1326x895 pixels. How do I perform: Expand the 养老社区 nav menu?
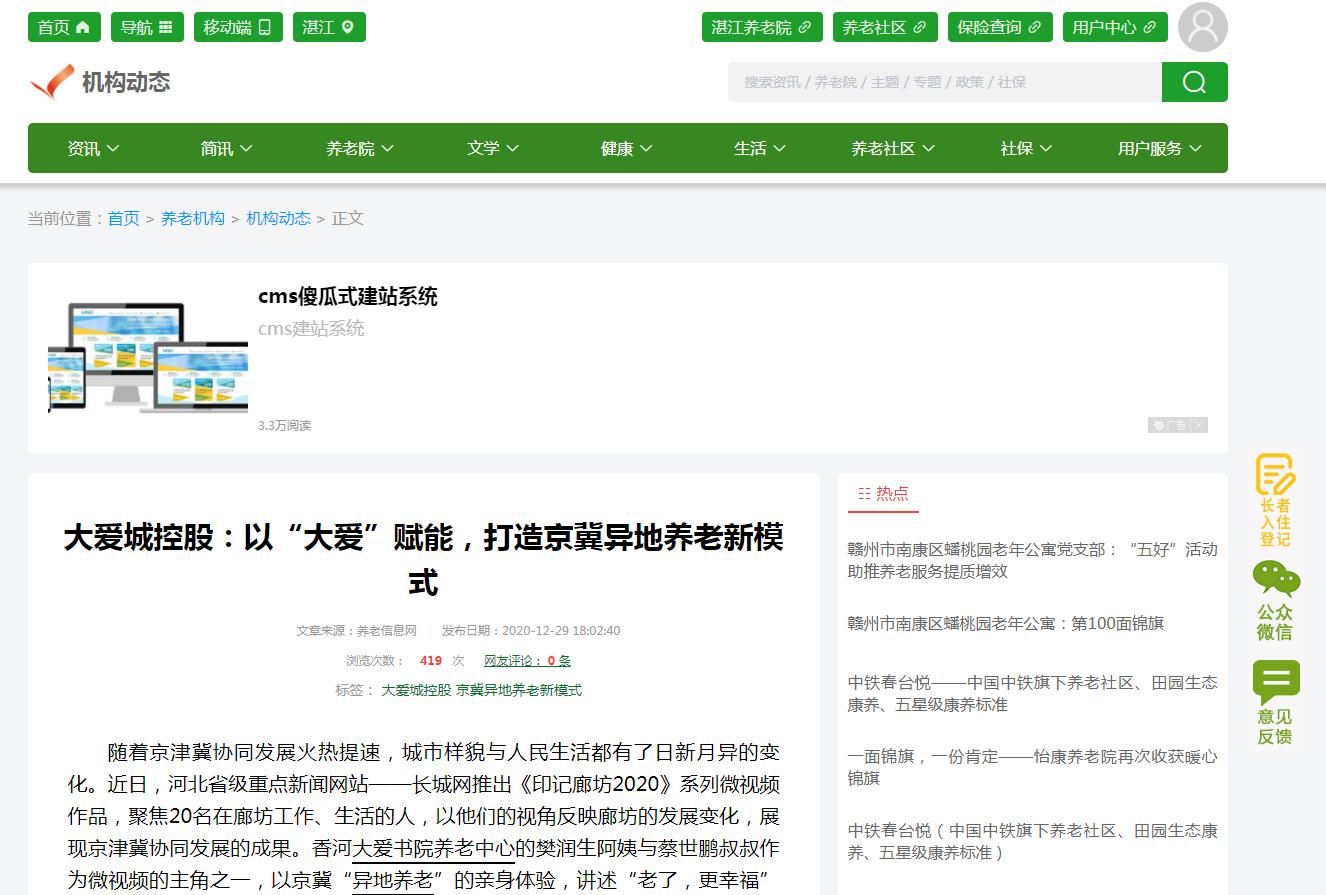click(x=893, y=148)
